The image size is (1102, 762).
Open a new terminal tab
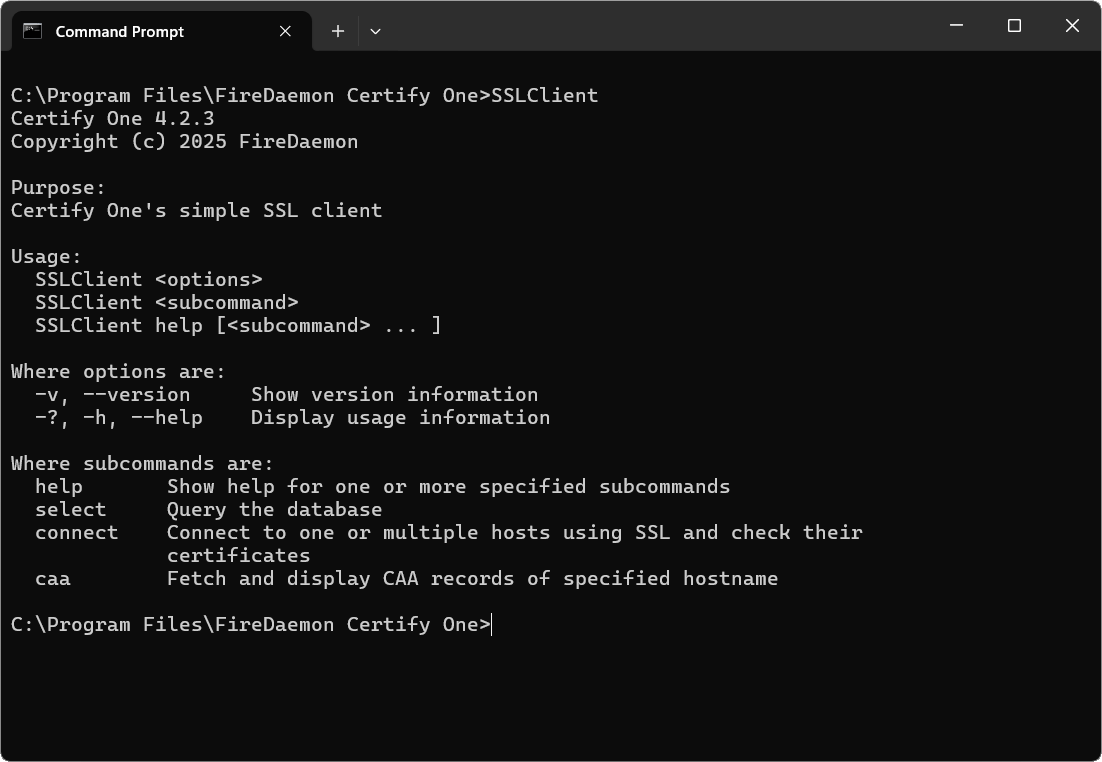(x=338, y=31)
